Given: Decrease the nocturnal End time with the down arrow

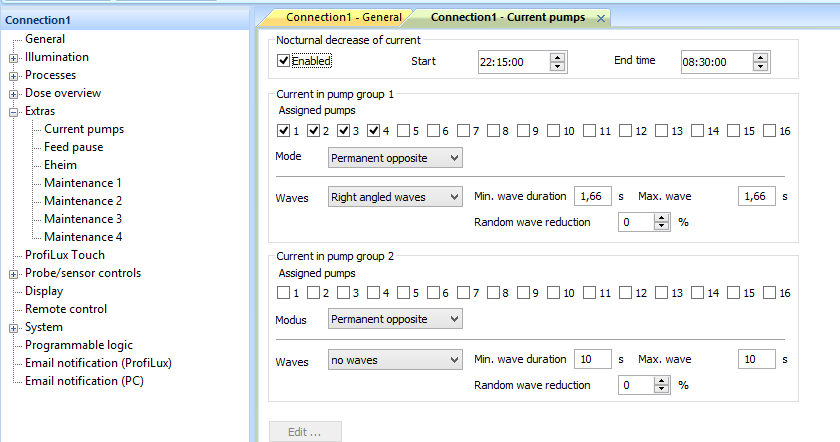Looking at the screenshot, I should click(761, 66).
